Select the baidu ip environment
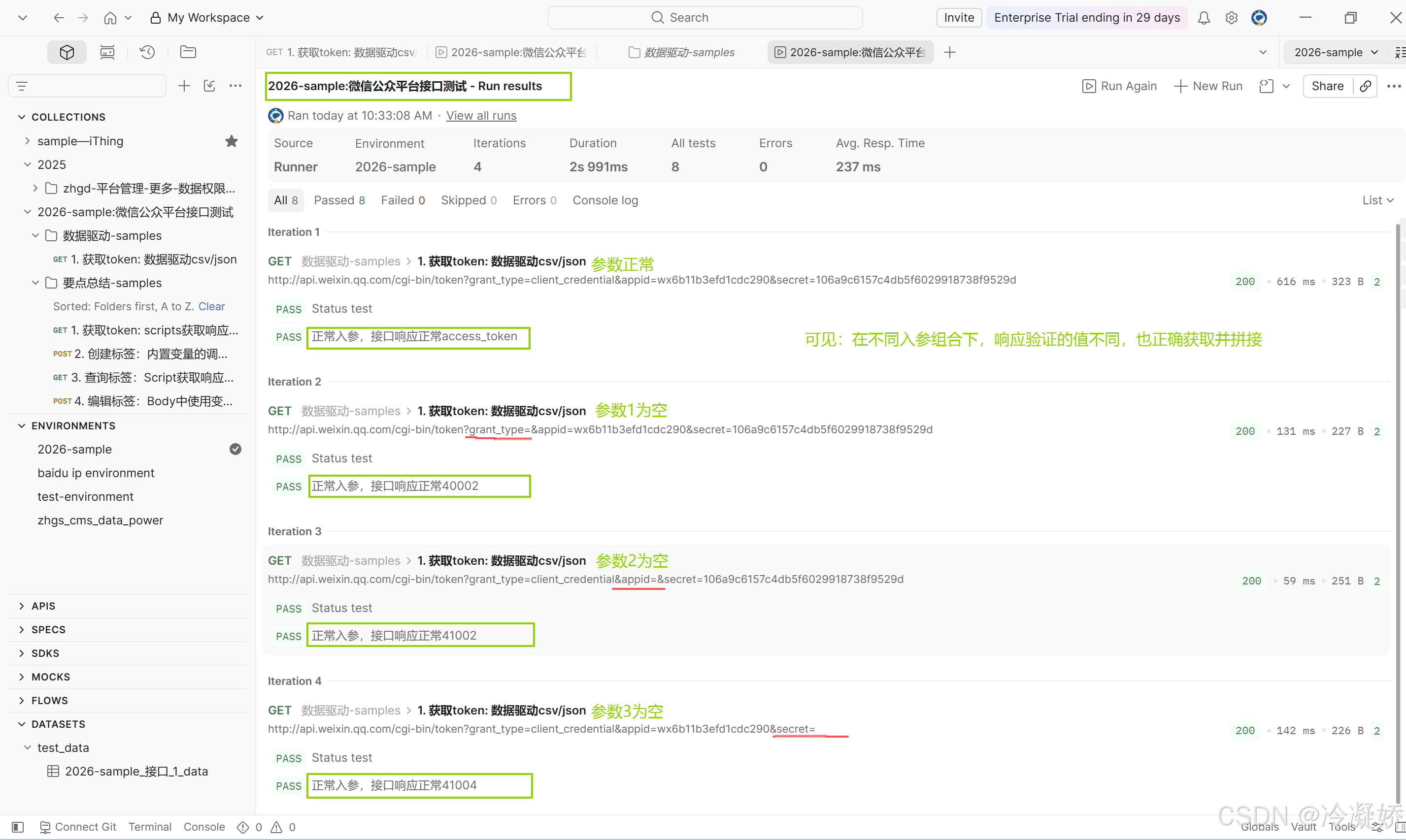The image size is (1406, 840). pyautogui.click(x=96, y=473)
